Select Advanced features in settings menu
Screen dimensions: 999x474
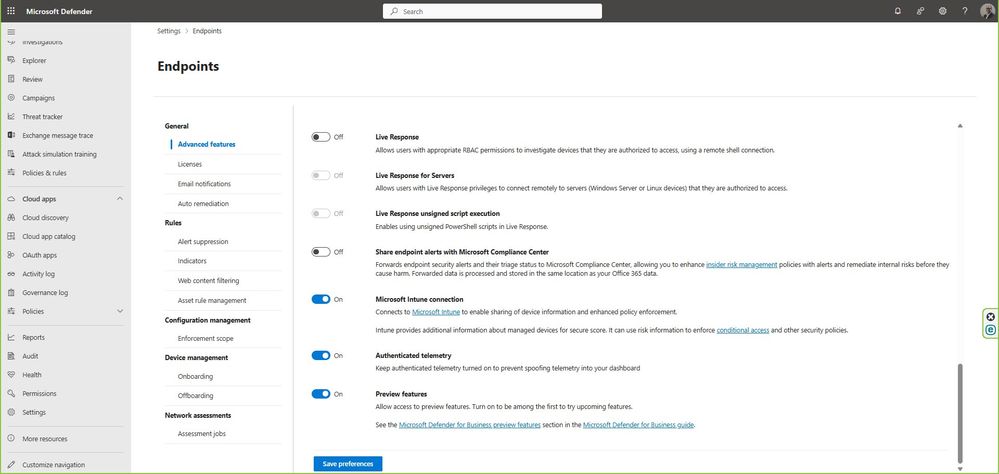click(206, 145)
